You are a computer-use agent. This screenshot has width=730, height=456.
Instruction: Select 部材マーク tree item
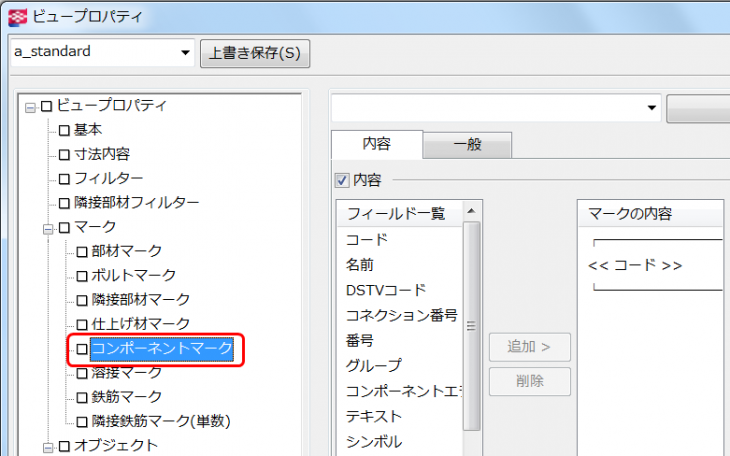pos(126,252)
